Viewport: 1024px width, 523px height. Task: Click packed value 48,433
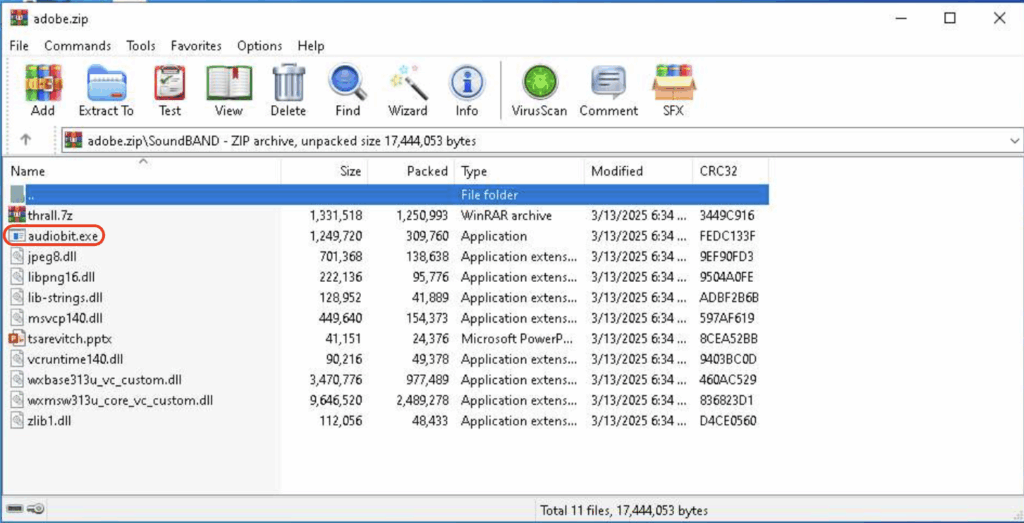[x=431, y=421]
